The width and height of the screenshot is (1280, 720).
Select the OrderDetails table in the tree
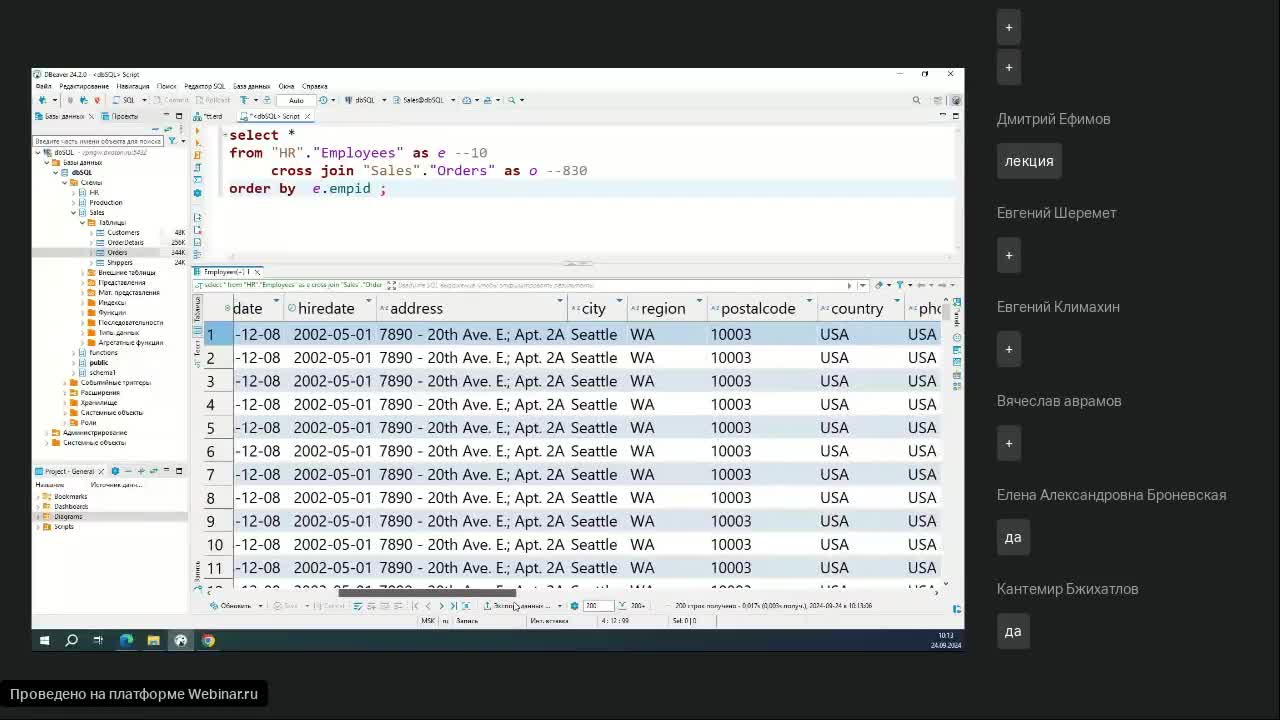click(125, 243)
